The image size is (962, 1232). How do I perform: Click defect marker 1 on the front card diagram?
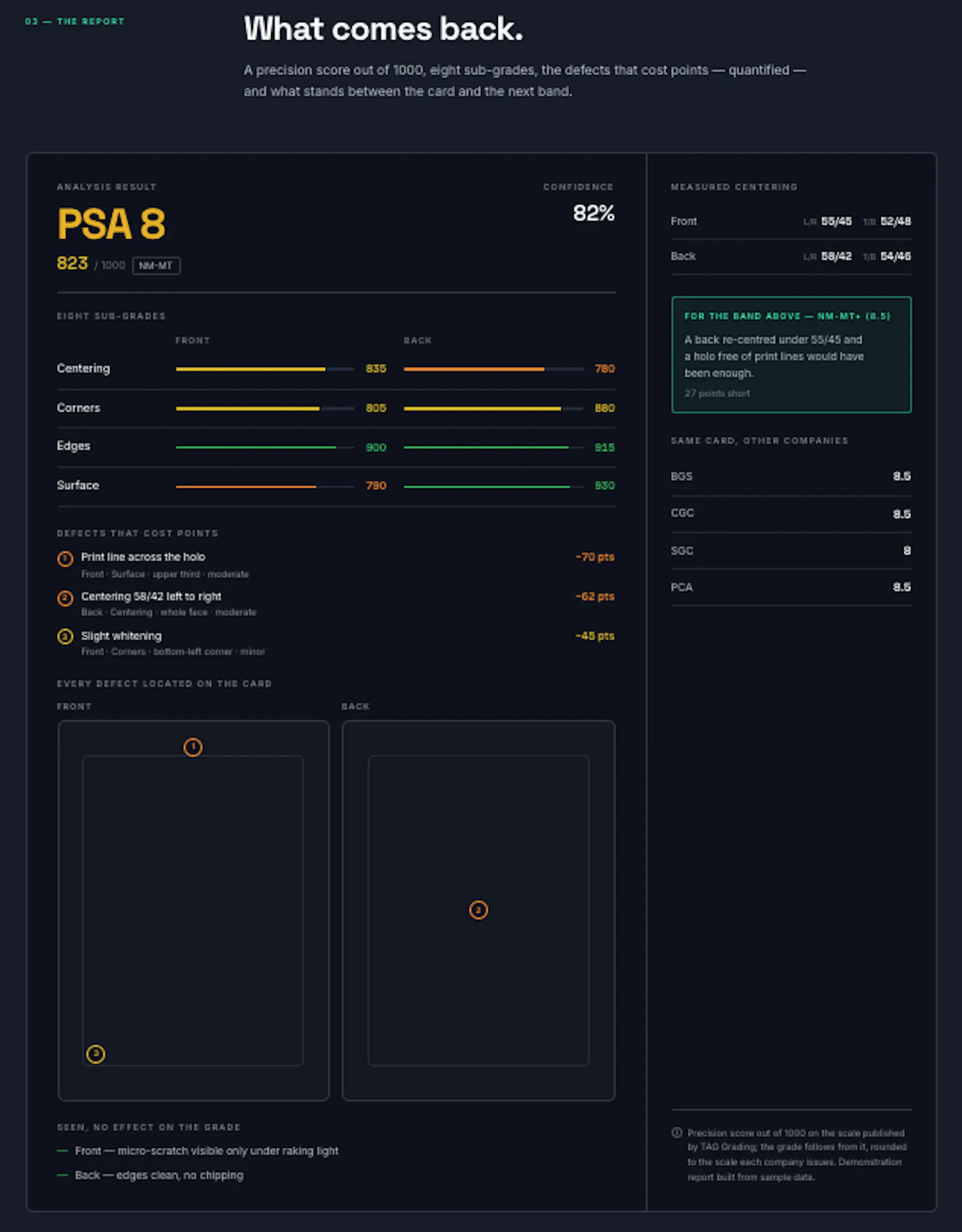[192, 747]
